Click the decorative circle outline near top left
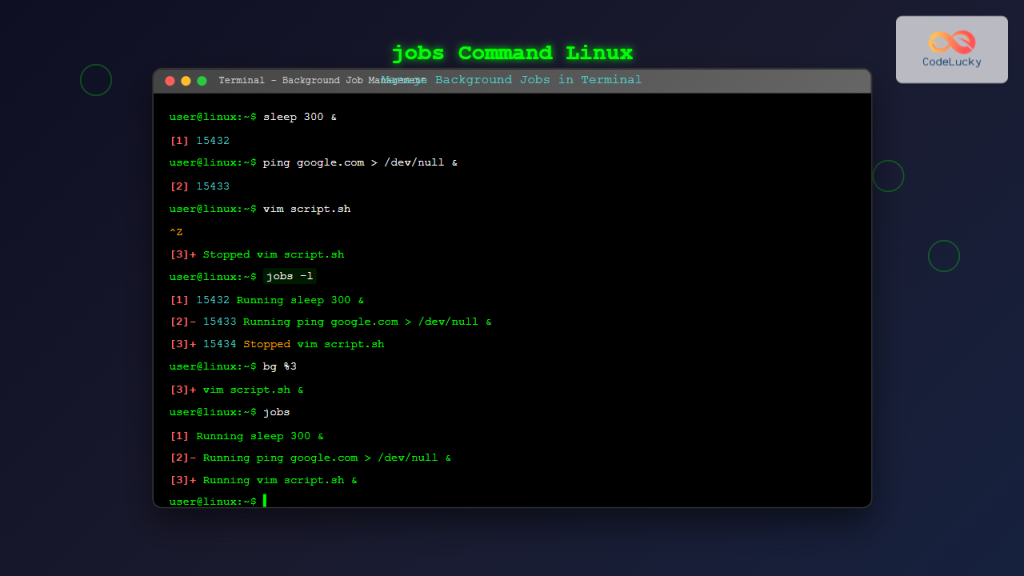 (x=96, y=80)
